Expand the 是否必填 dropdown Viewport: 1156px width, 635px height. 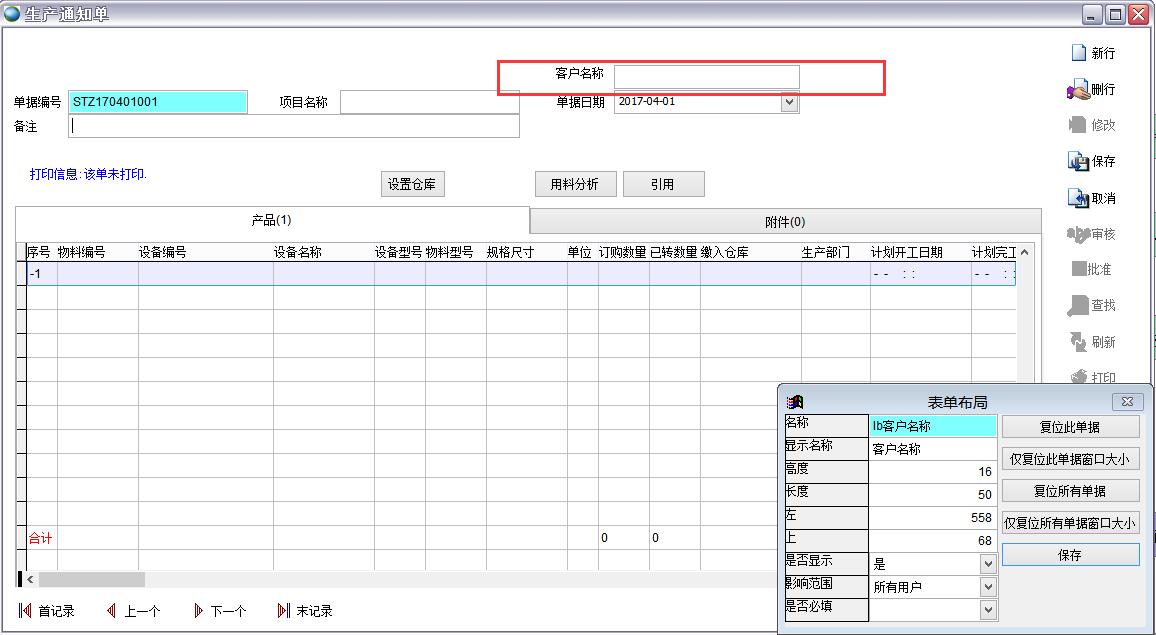(x=988, y=609)
